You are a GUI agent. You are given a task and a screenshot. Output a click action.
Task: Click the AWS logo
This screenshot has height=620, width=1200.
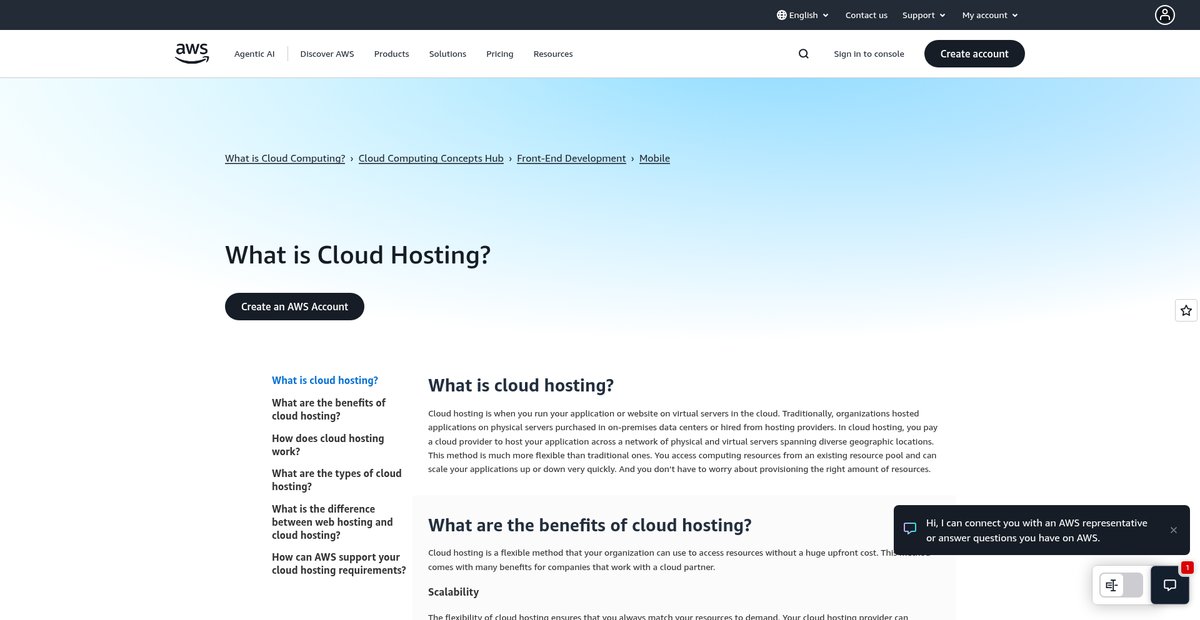(x=192, y=54)
